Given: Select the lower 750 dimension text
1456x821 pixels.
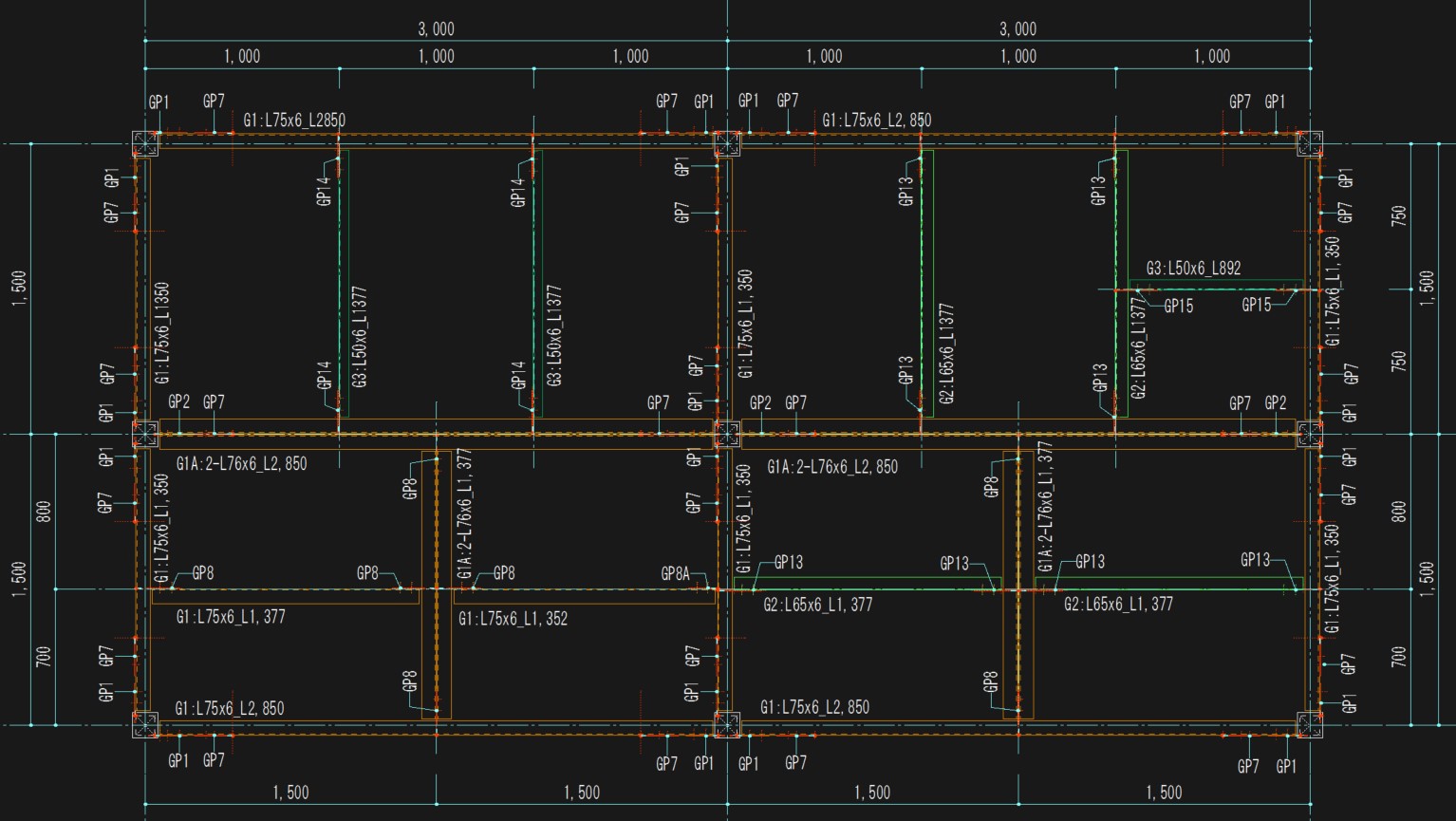Looking at the screenshot, I should [1398, 362].
